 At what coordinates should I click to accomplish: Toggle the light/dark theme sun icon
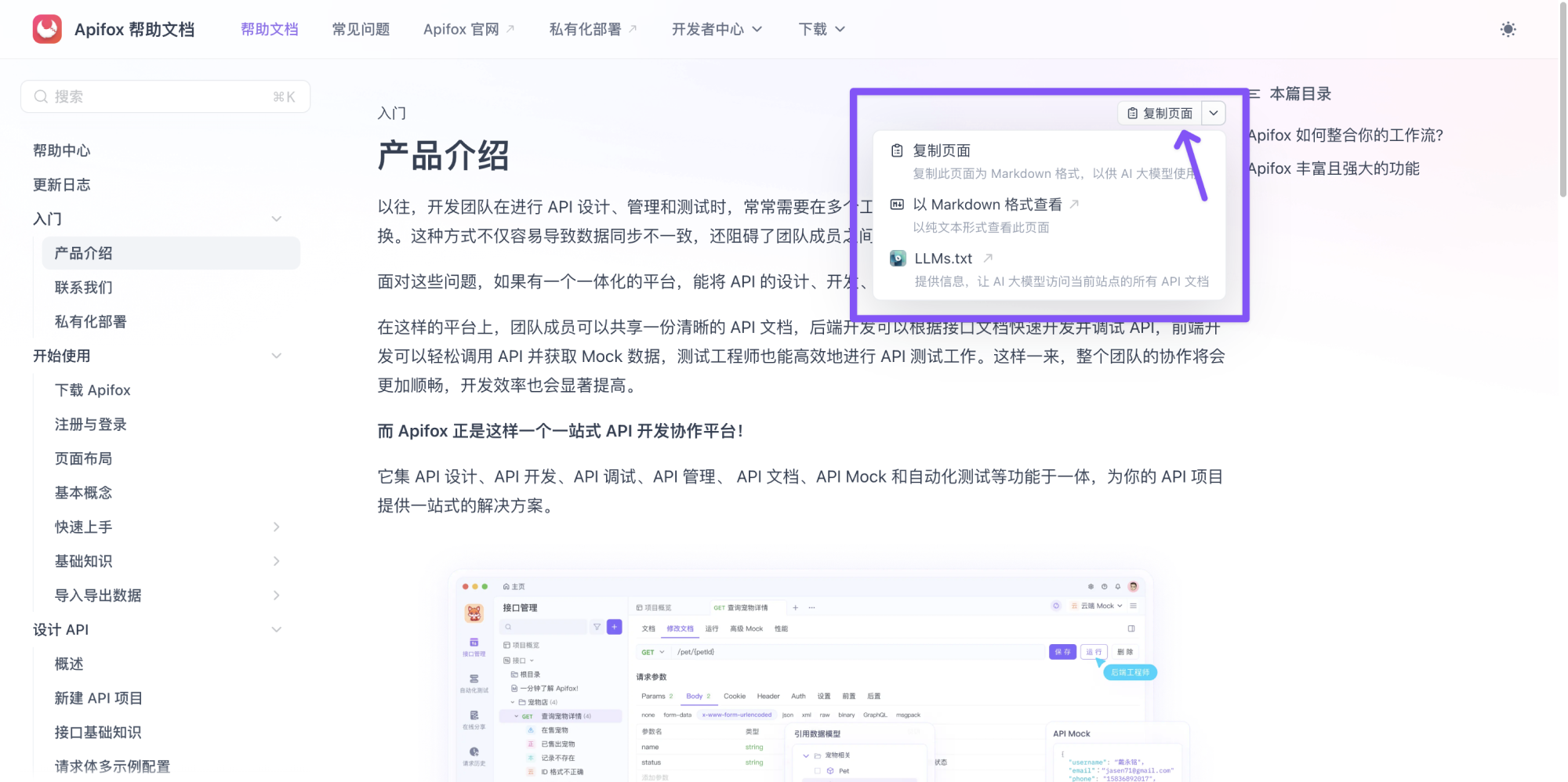coord(1508,29)
